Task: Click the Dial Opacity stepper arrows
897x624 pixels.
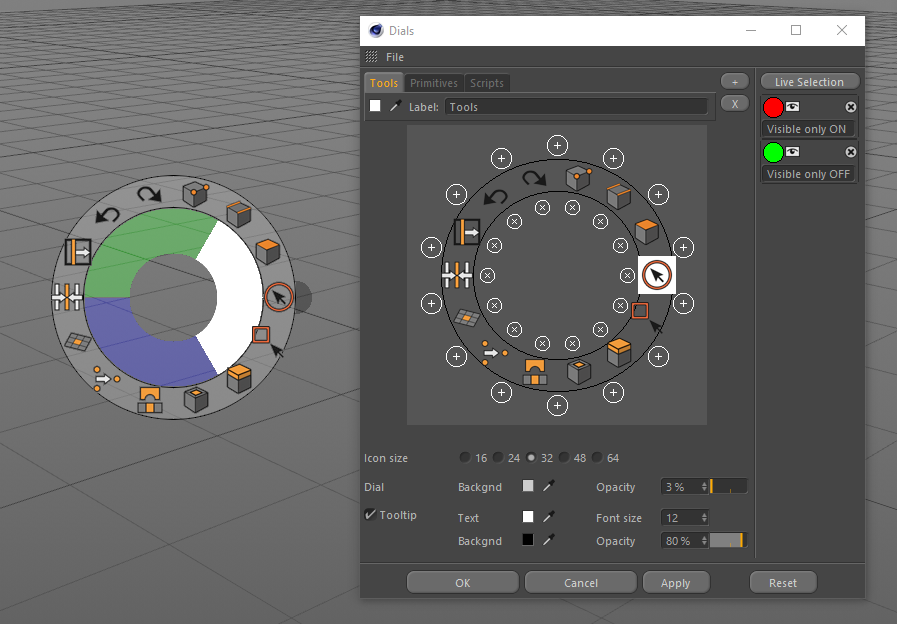Action: coord(704,487)
